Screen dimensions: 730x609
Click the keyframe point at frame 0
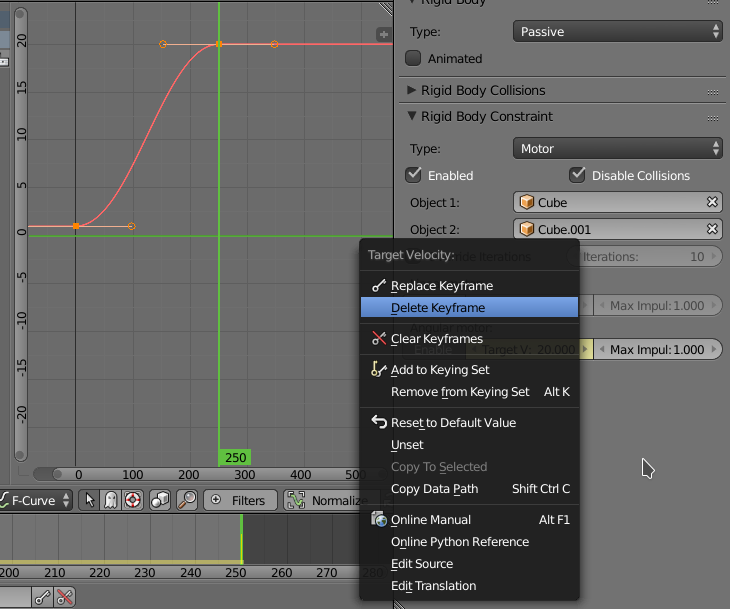click(x=76, y=226)
